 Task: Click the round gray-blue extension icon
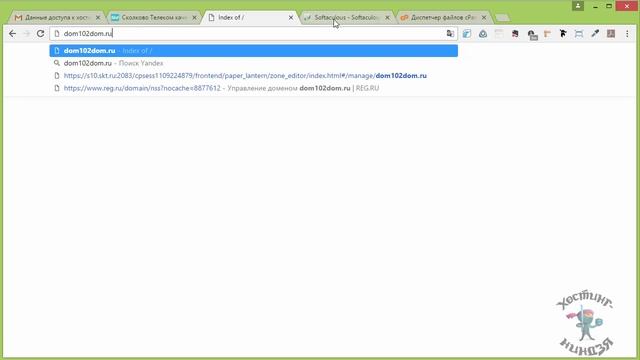[482, 34]
